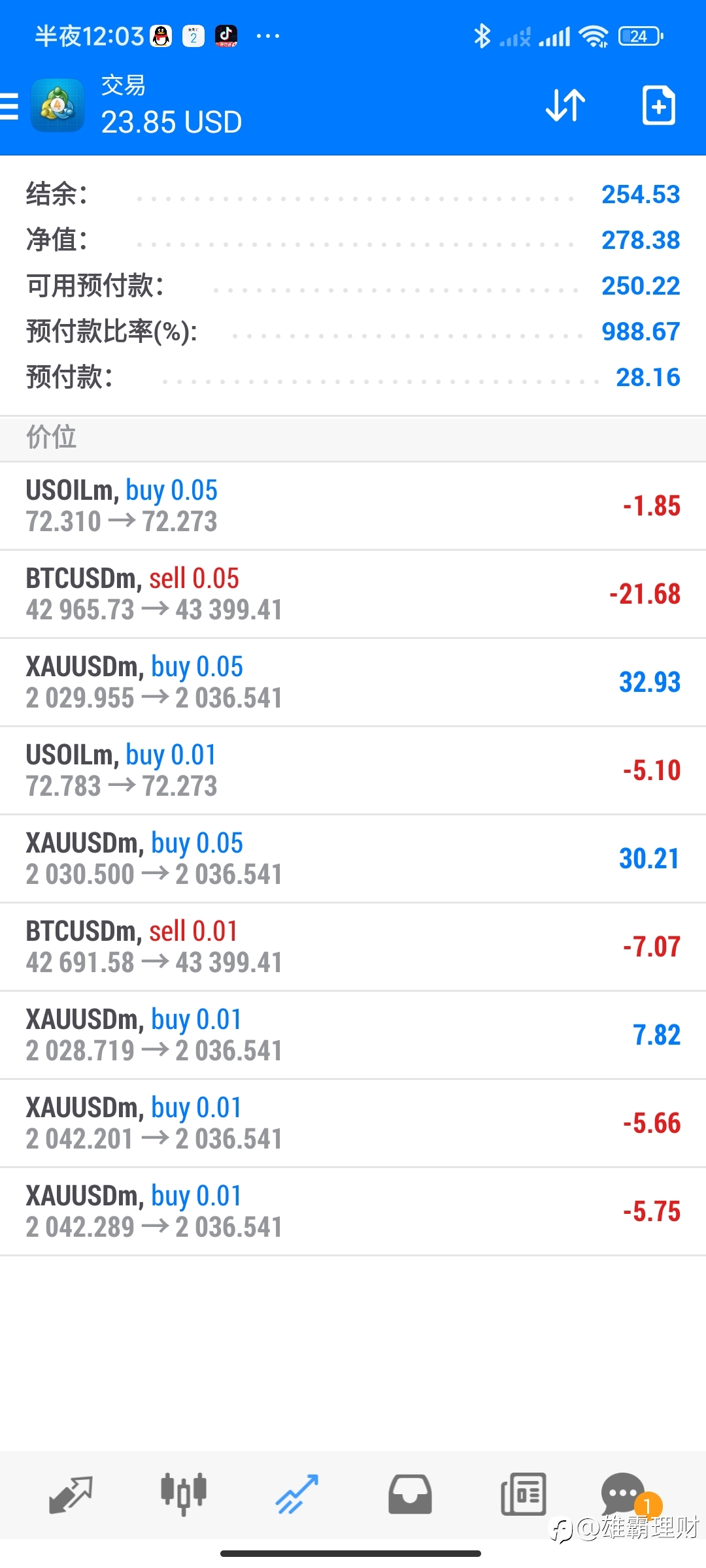Tap the 23.85 USD profit header

171,122
